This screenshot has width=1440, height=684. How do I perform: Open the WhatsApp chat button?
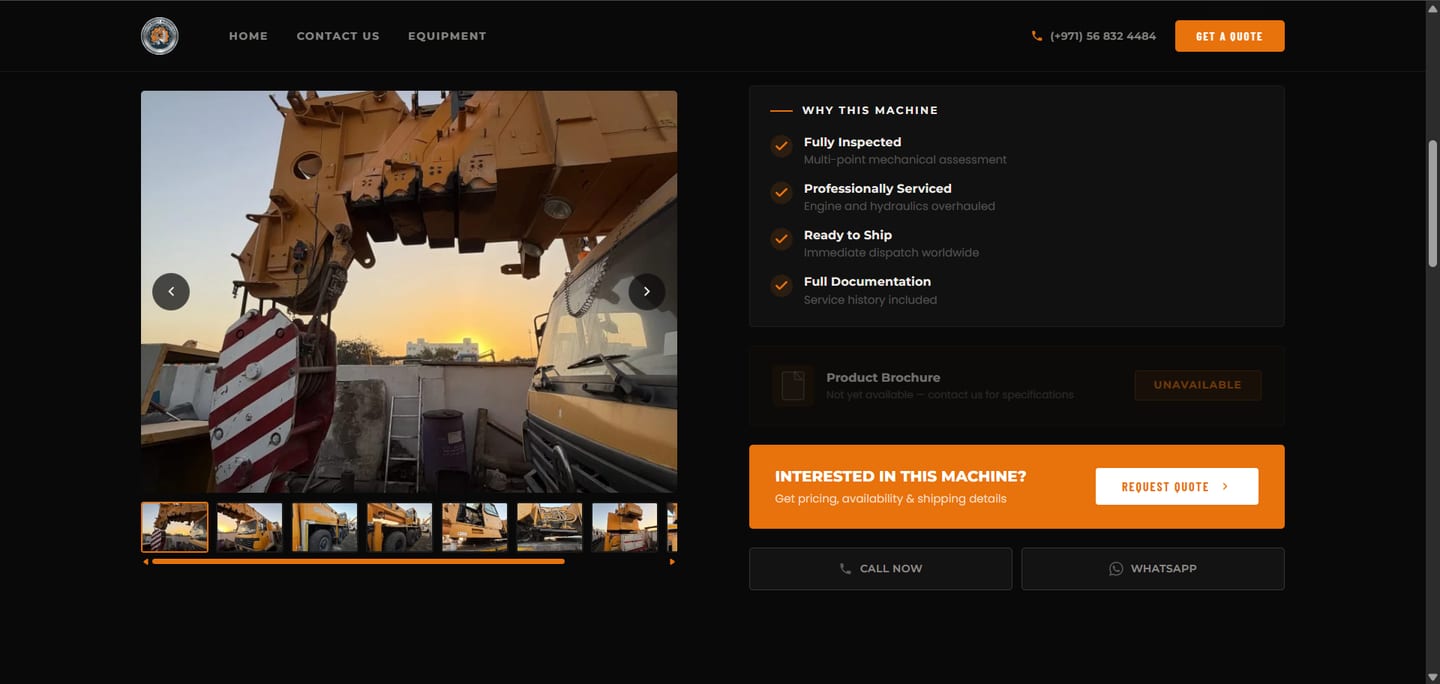pos(1153,569)
